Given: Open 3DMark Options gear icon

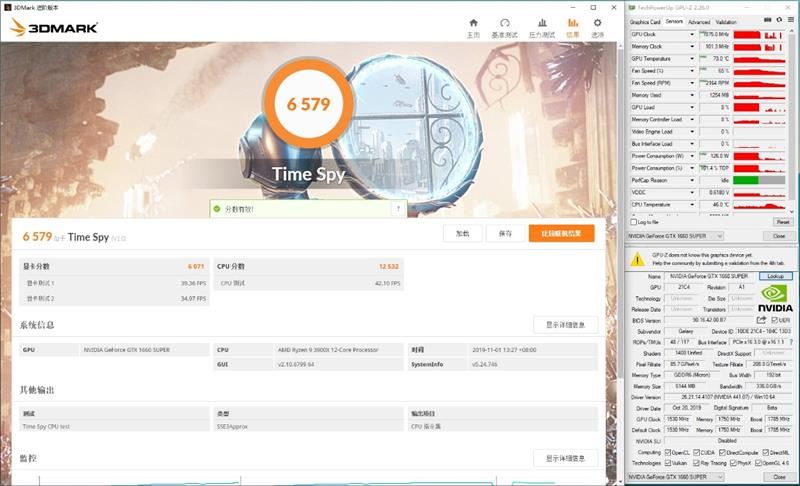Looking at the screenshot, I should [597, 23].
